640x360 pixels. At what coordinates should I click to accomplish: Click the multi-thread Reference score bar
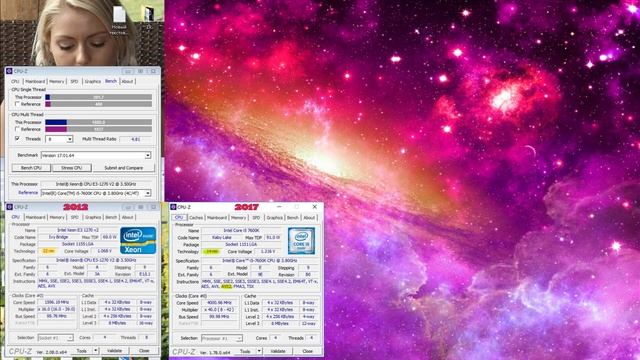(x=98, y=129)
